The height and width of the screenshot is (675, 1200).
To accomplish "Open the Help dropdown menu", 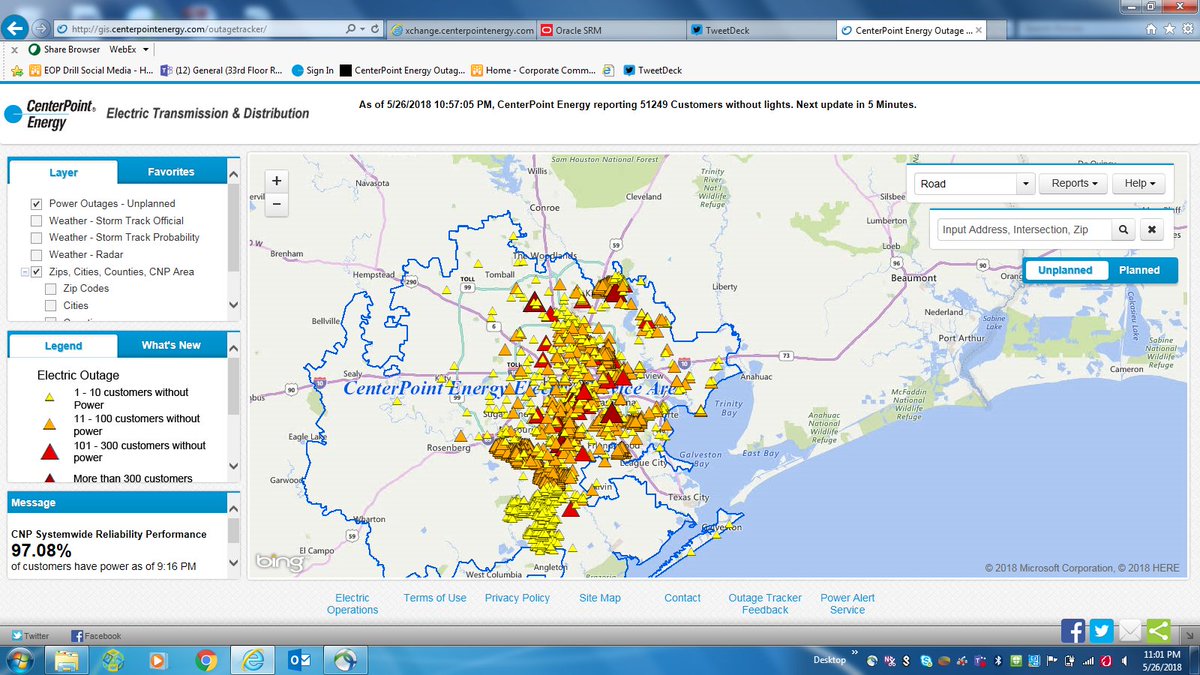I will (x=1140, y=184).
